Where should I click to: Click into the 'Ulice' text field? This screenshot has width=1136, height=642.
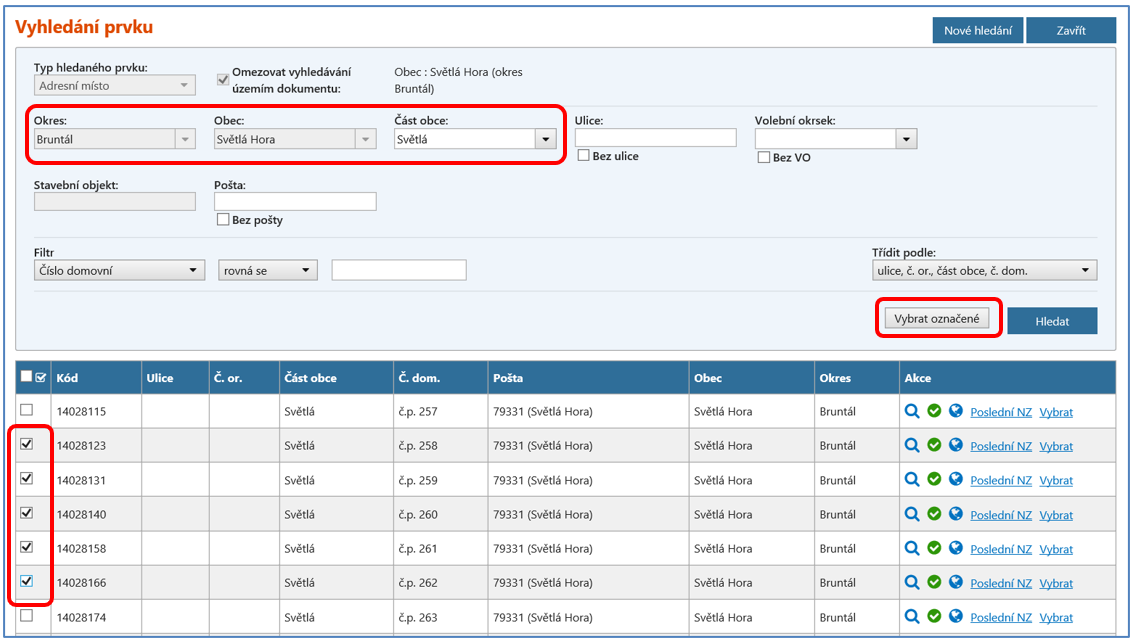655,138
